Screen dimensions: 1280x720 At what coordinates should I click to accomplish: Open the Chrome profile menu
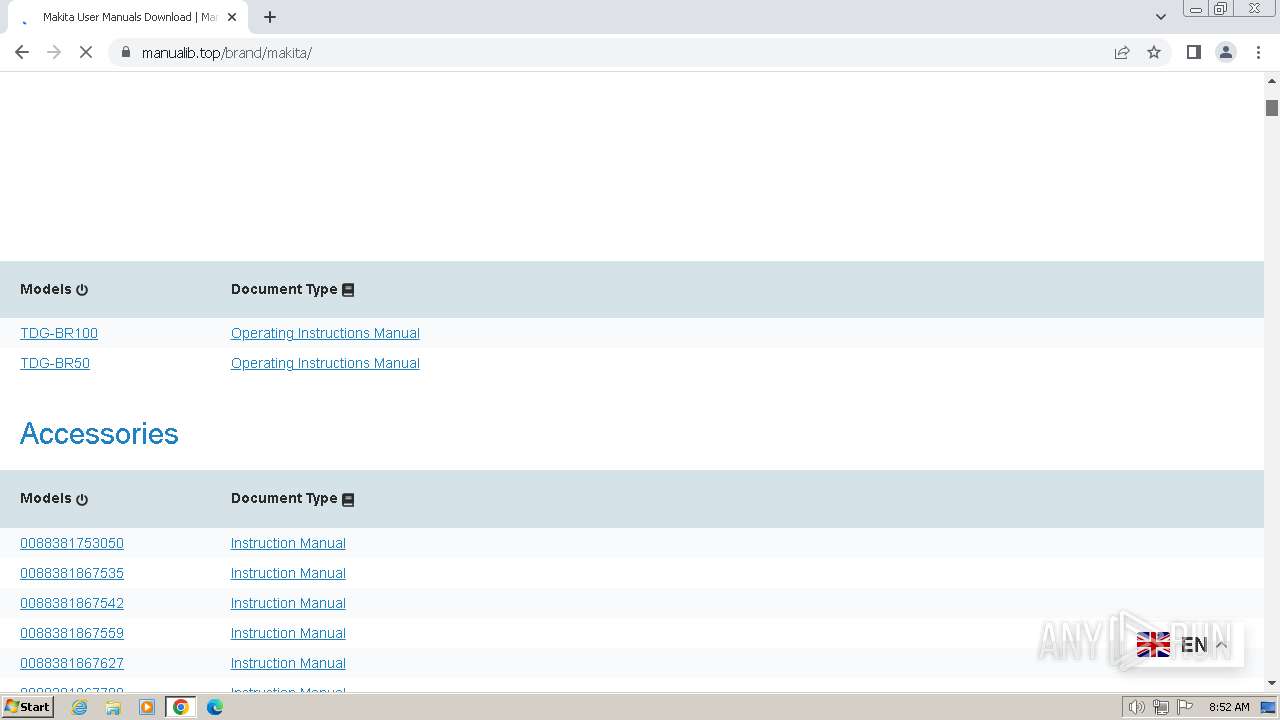click(1226, 52)
